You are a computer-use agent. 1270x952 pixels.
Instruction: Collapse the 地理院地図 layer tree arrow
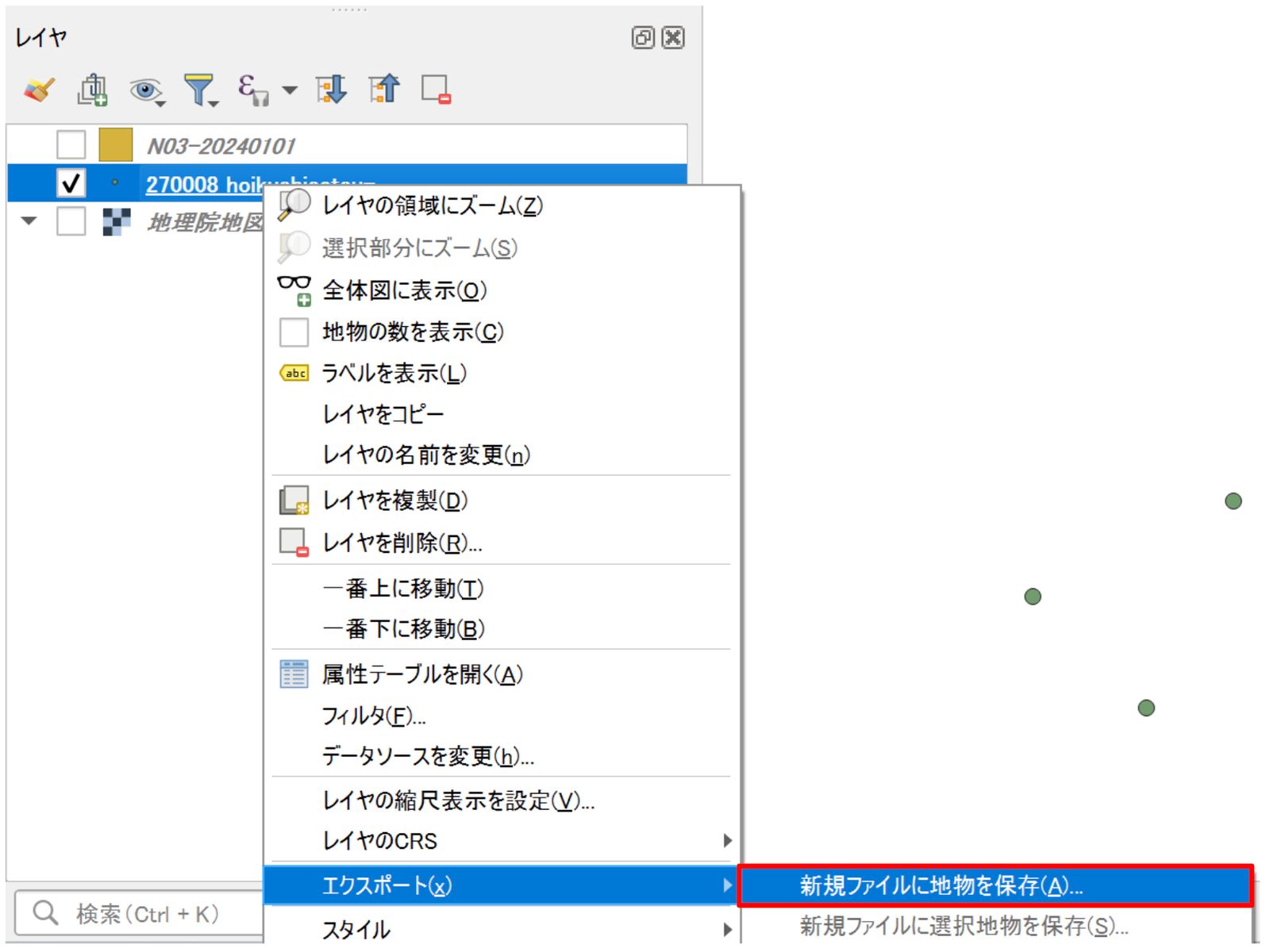click(x=29, y=221)
